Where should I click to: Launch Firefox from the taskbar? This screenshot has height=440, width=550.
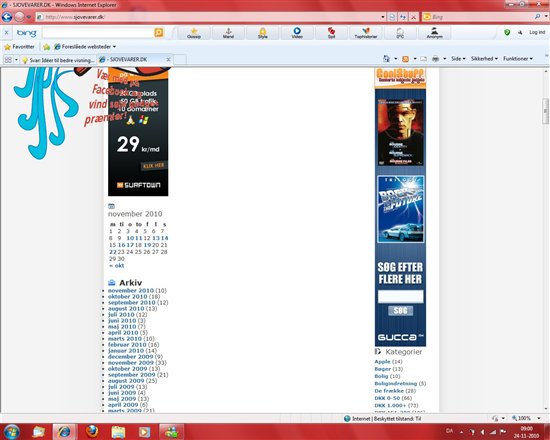point(92,432)
